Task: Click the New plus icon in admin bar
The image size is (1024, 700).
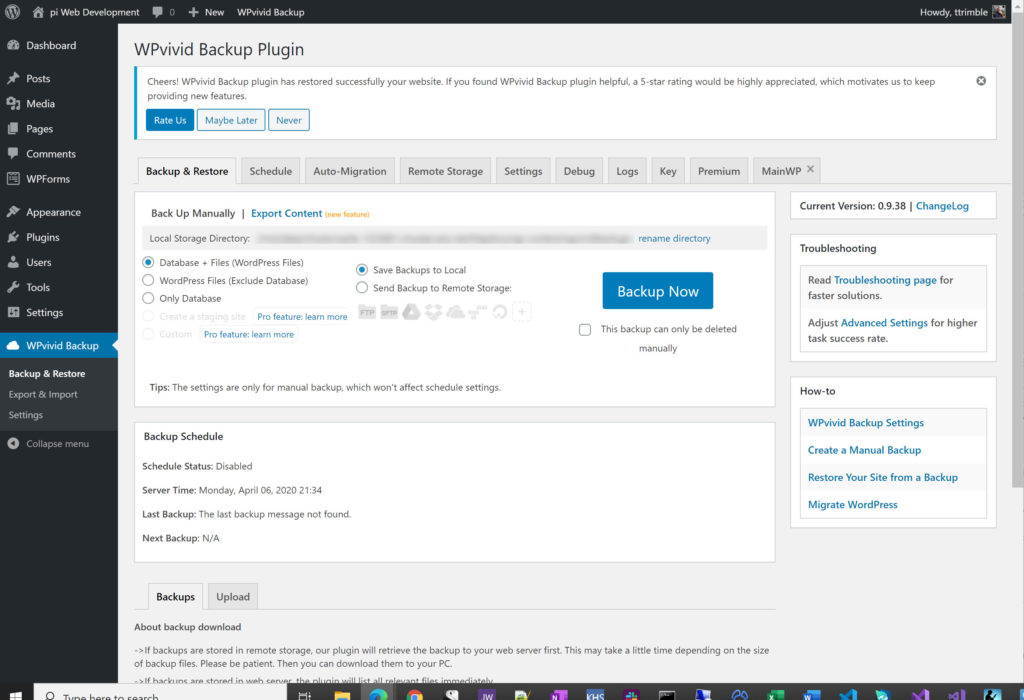Action: point(193,12)
